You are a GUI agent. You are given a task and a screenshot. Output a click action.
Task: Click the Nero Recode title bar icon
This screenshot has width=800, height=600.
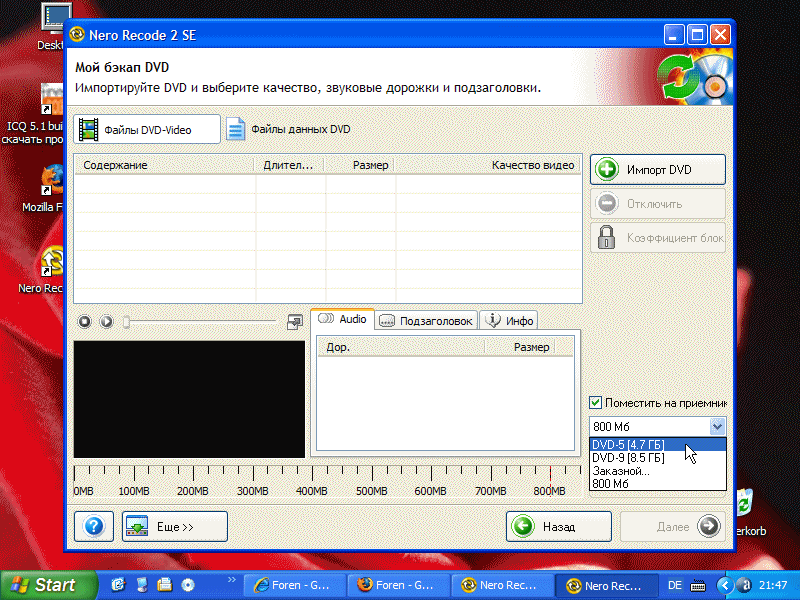coord(77,34)
